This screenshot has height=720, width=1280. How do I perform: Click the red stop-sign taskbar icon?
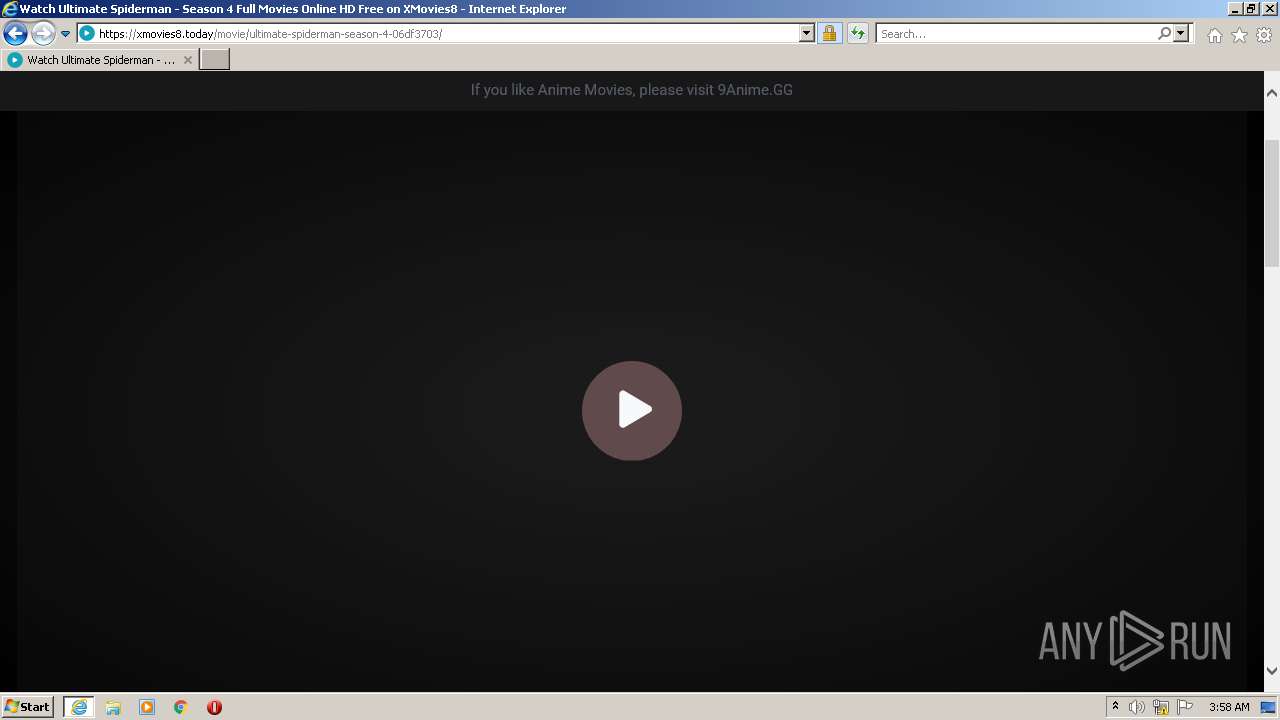click(x=214, y=707)
